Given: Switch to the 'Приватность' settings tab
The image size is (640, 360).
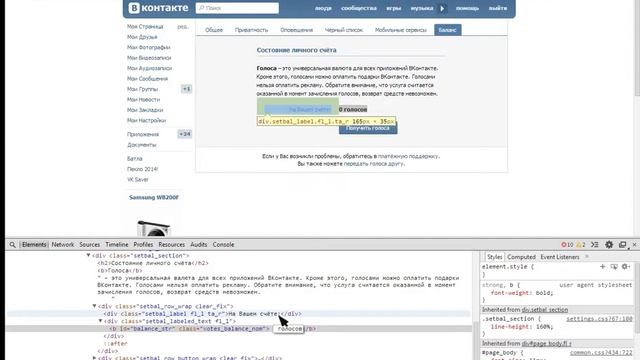Looking at the screenshot, I should (x=251, y=30).
